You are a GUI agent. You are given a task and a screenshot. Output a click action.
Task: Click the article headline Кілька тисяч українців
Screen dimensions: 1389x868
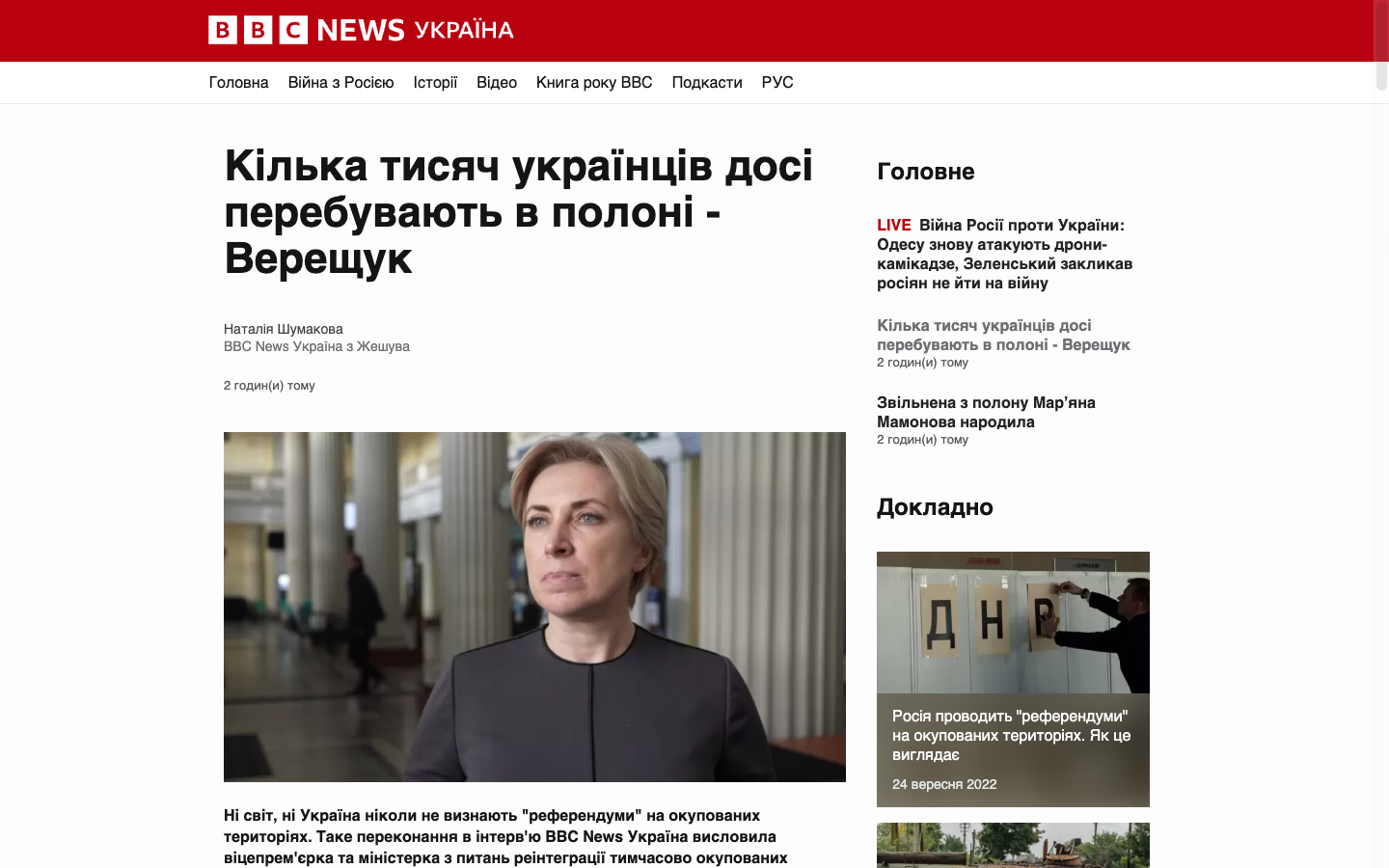click(x=519, y=211)
